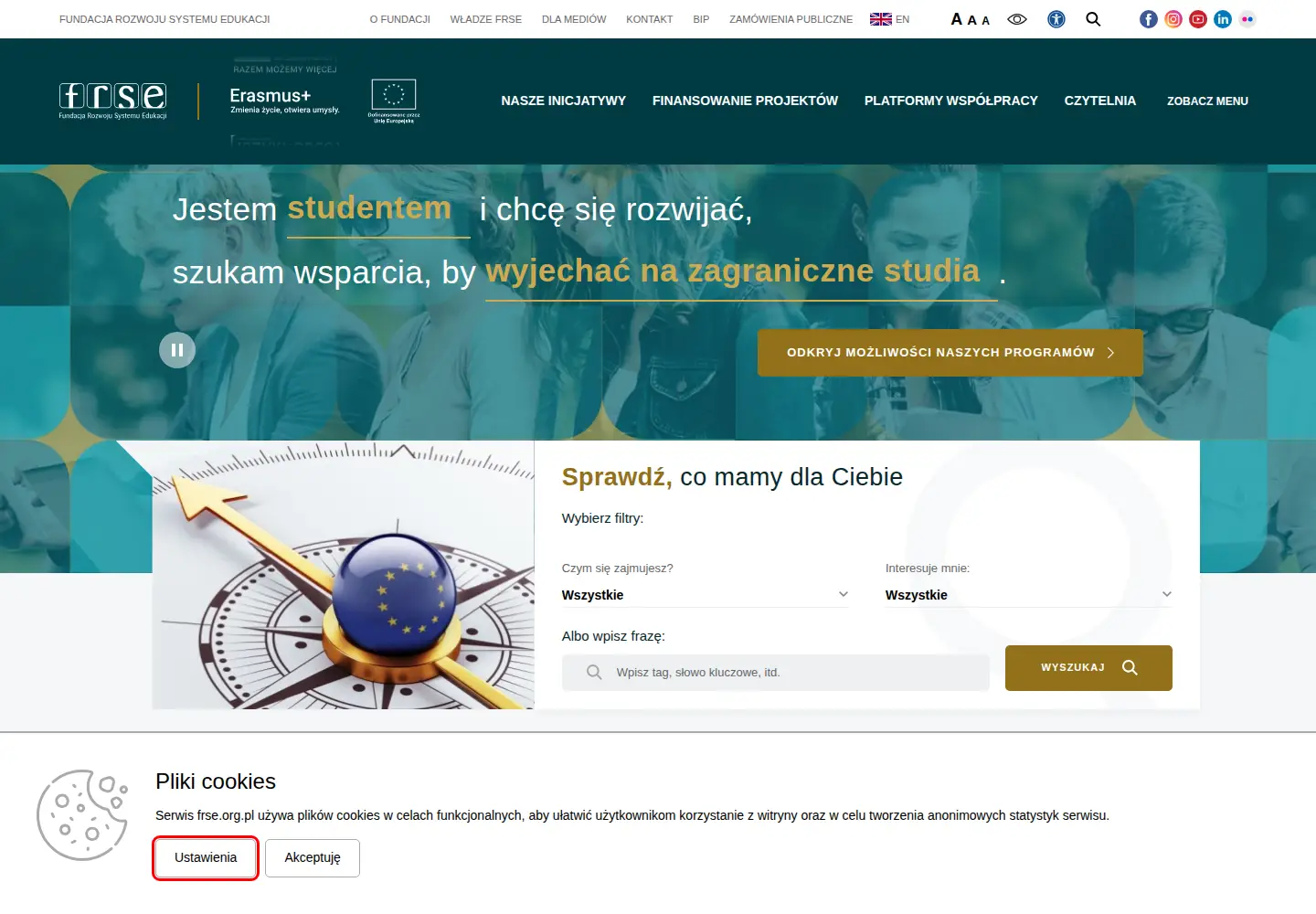
Task: Open O FUNDACJI link
Action: (400, 19)
